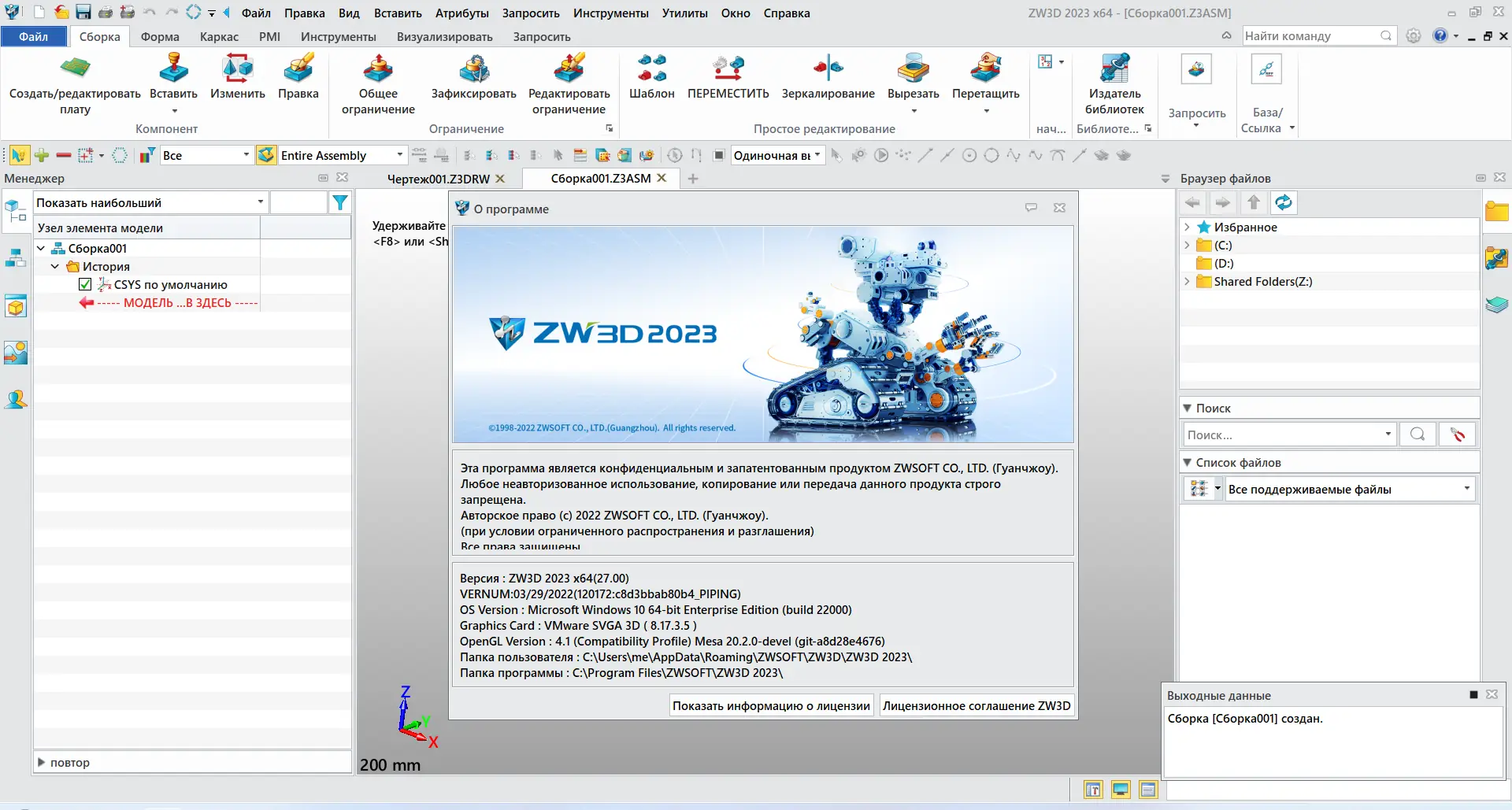
Task: Expand the повтор section
Action: 42,762
